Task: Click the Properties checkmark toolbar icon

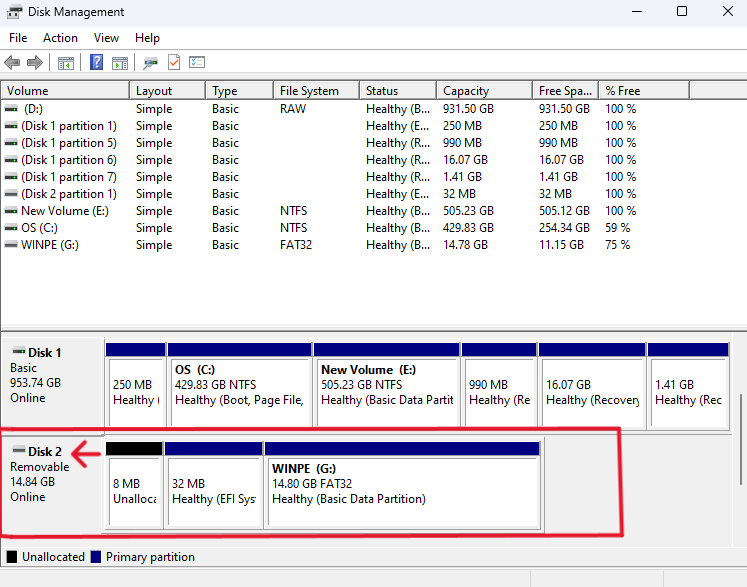Action: tap(174, 62)
